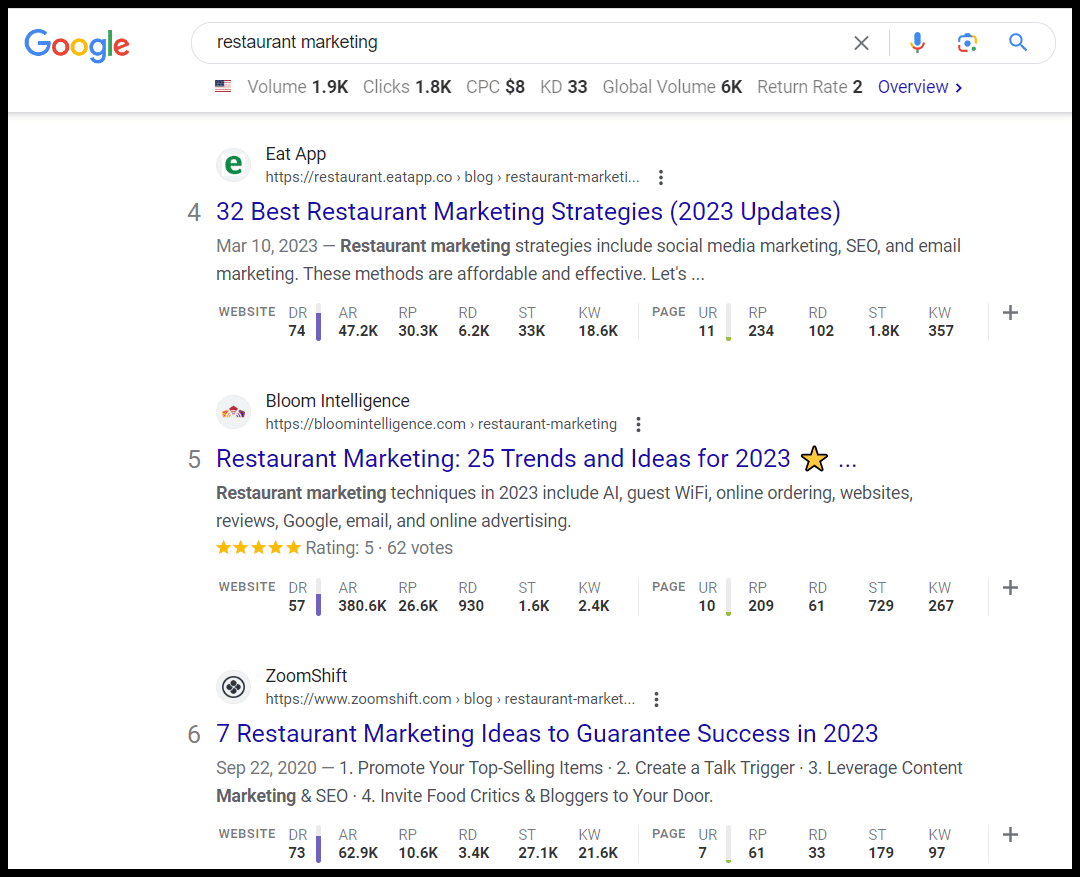
Task: Click AR 380.6K for Bloom Intelligence website
Action: coord(362,597)
